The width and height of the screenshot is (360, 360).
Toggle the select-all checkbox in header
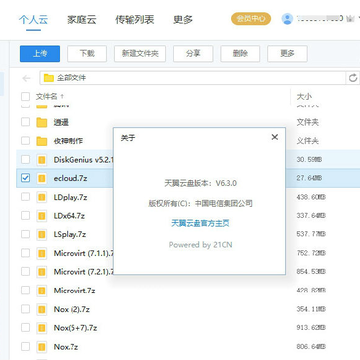pos(25,97)
